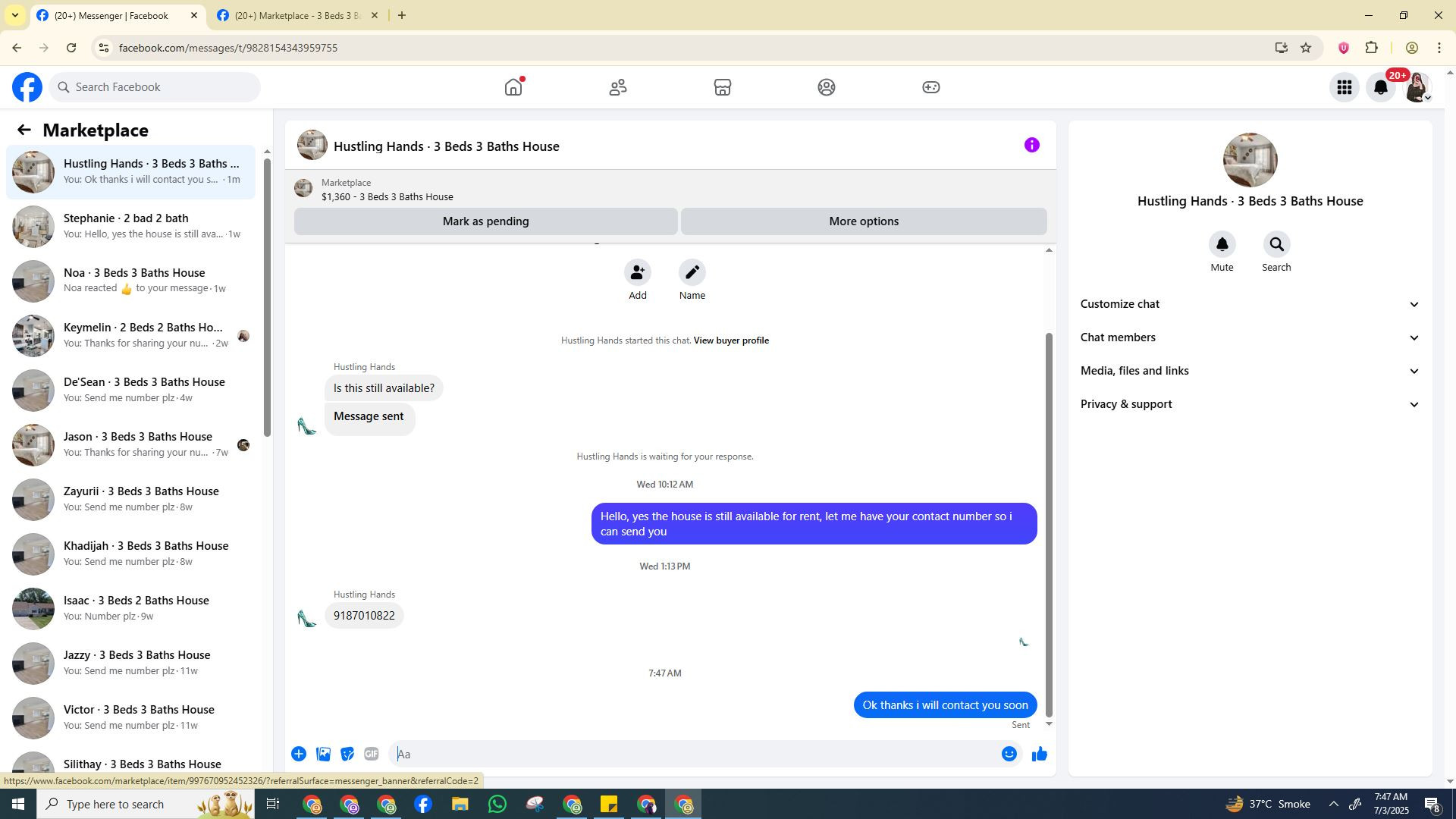Expand Customize chat section

1249,304
